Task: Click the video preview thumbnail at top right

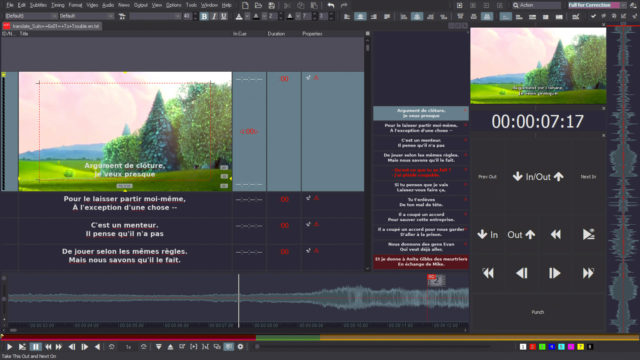Action: [538, 66]
